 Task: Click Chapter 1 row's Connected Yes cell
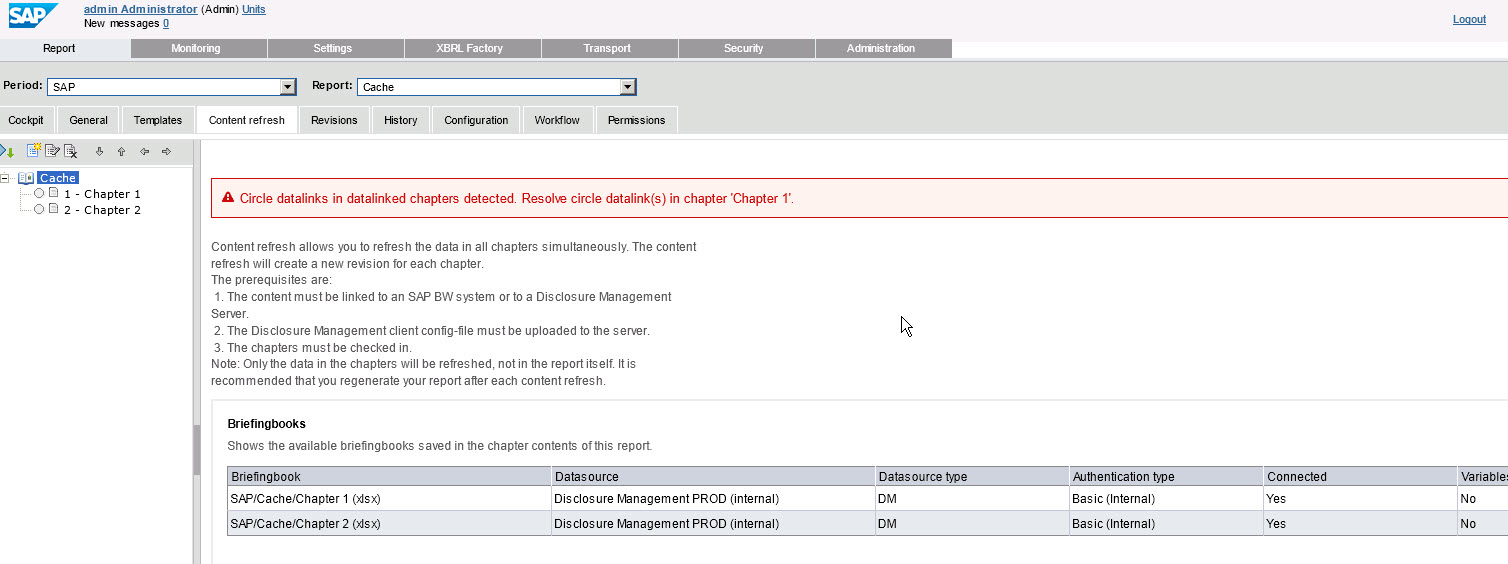pos(1360,498)
